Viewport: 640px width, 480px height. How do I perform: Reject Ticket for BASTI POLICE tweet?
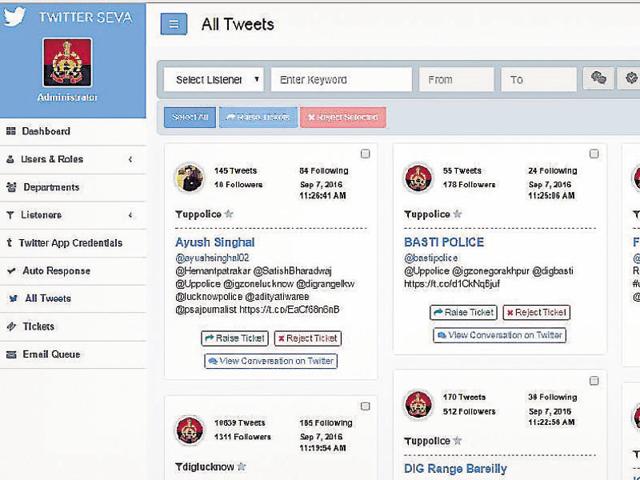[x=536, y=313]
